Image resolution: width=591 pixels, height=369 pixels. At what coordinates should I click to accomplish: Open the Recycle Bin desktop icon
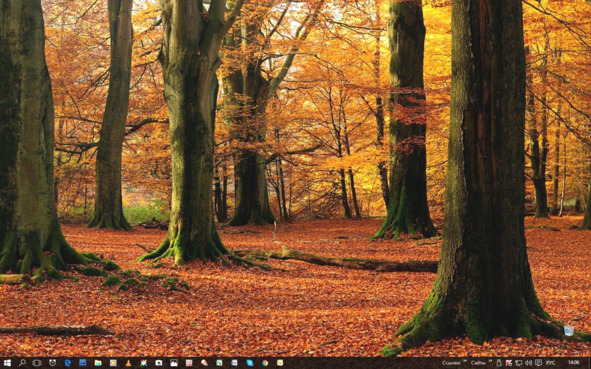[x=569, y=331]
